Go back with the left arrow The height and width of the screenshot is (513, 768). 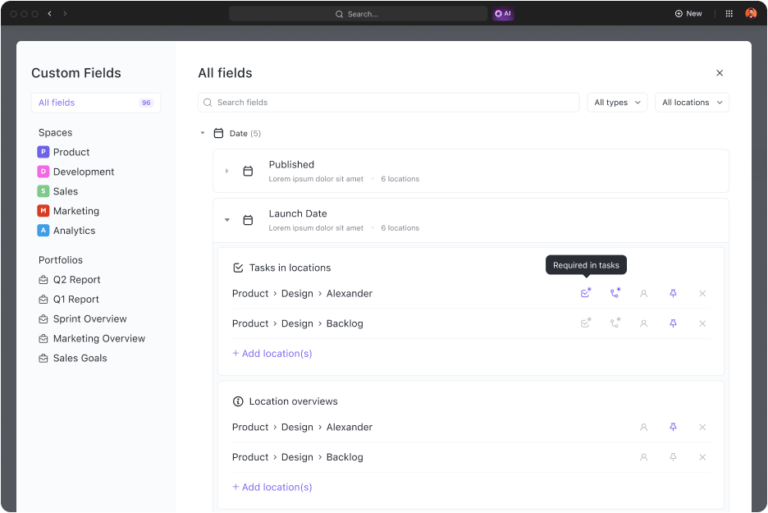tap(49, 14)
